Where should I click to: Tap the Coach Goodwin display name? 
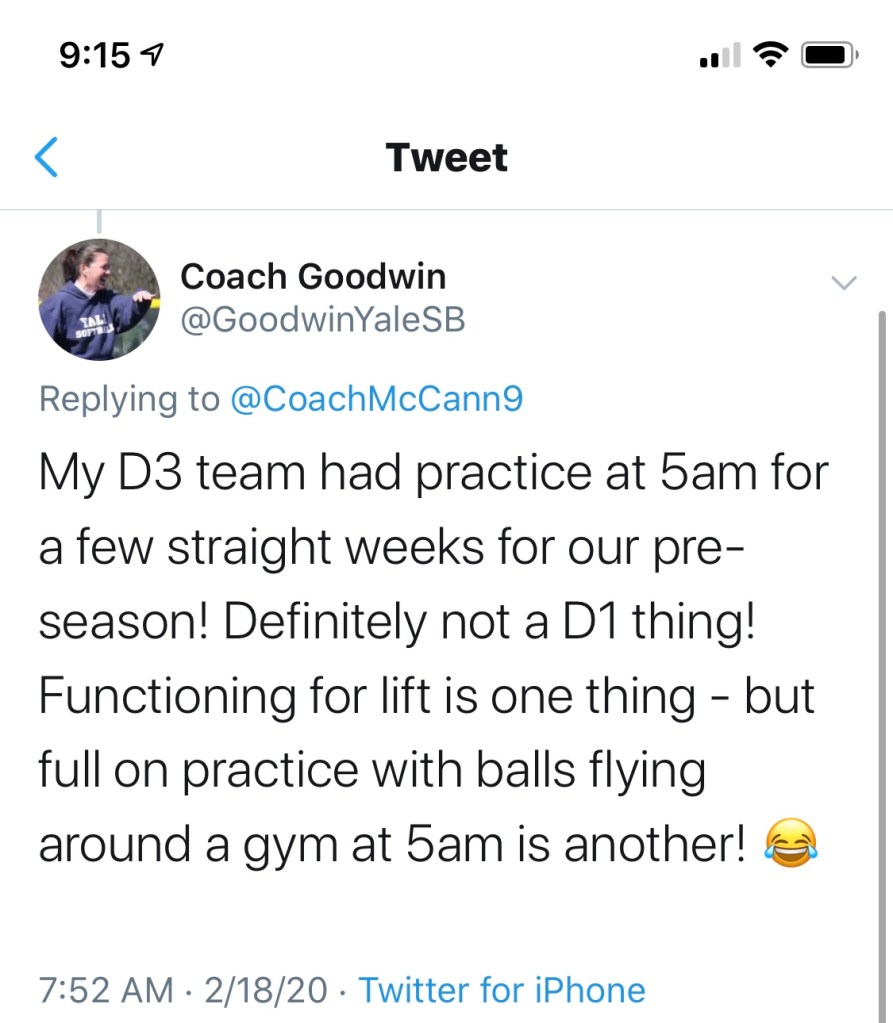[x=312, y=276]
